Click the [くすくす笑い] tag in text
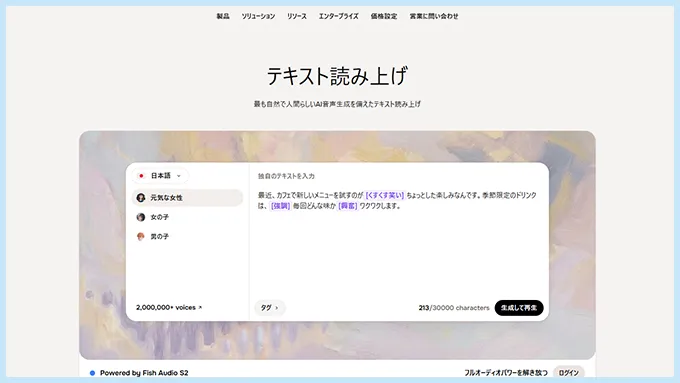Viewport: 680px width, 383px height. pyautogui.click(x=385, y=195)
